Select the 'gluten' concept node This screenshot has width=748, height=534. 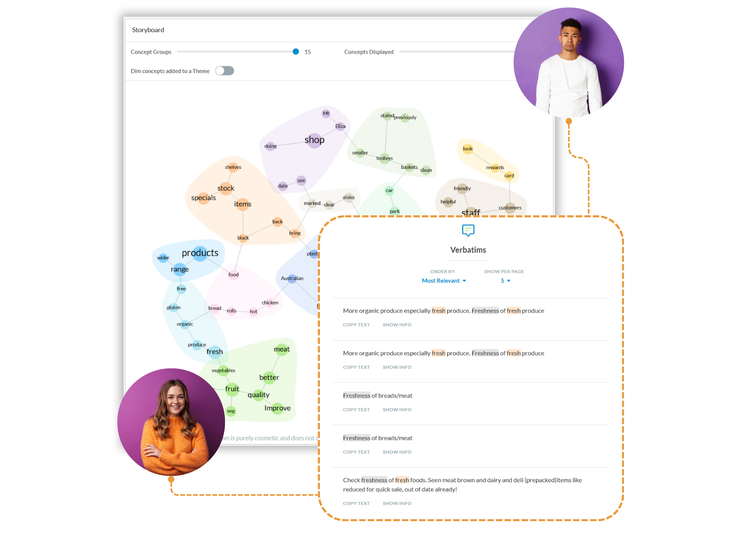(x=174, y=307)
